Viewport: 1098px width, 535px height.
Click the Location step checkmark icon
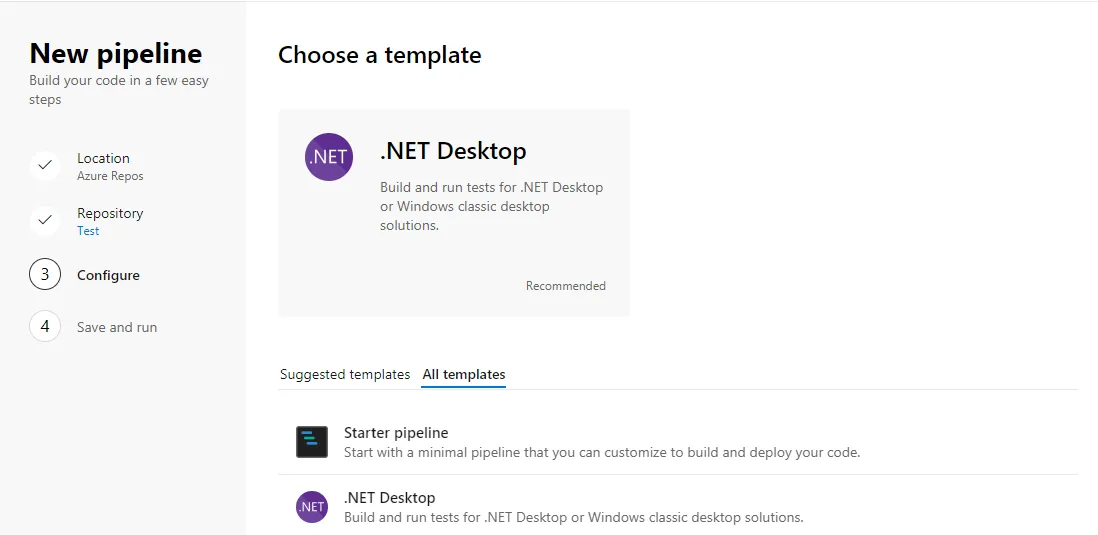(x=45, y=165)
